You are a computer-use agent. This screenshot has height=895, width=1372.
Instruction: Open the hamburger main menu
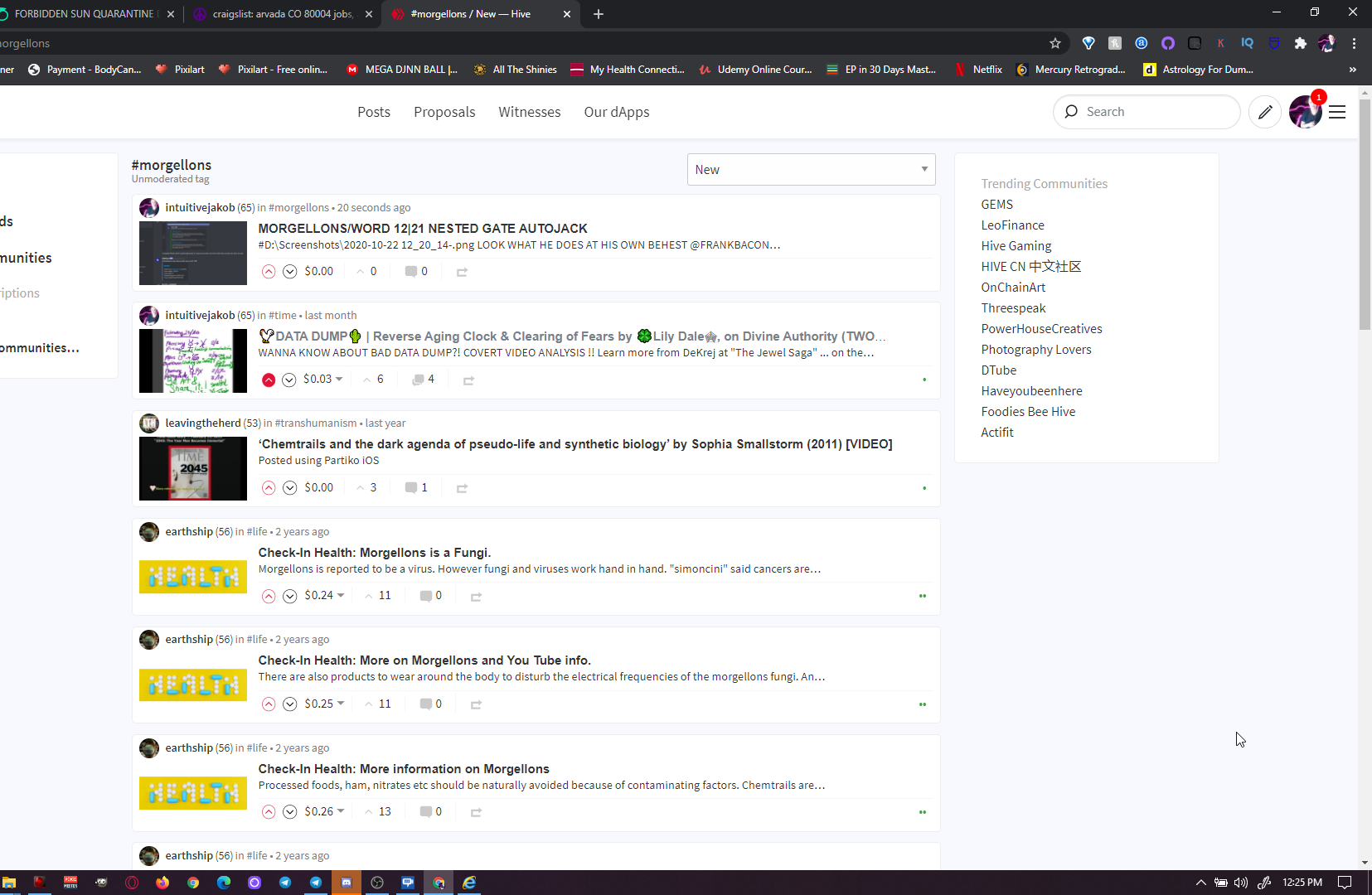pyautogui.click(x=1337, y=112)
